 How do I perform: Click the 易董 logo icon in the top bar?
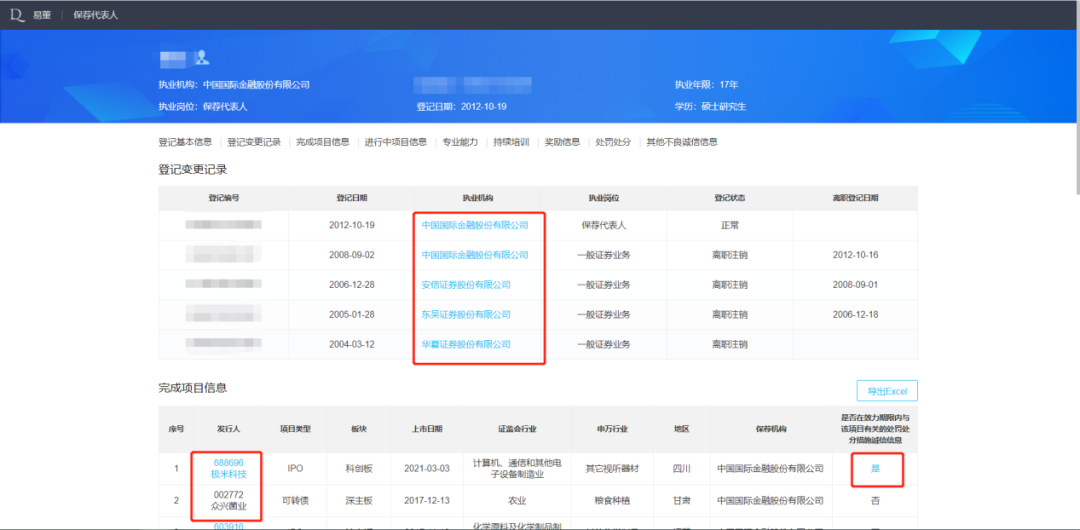point(18,14)
